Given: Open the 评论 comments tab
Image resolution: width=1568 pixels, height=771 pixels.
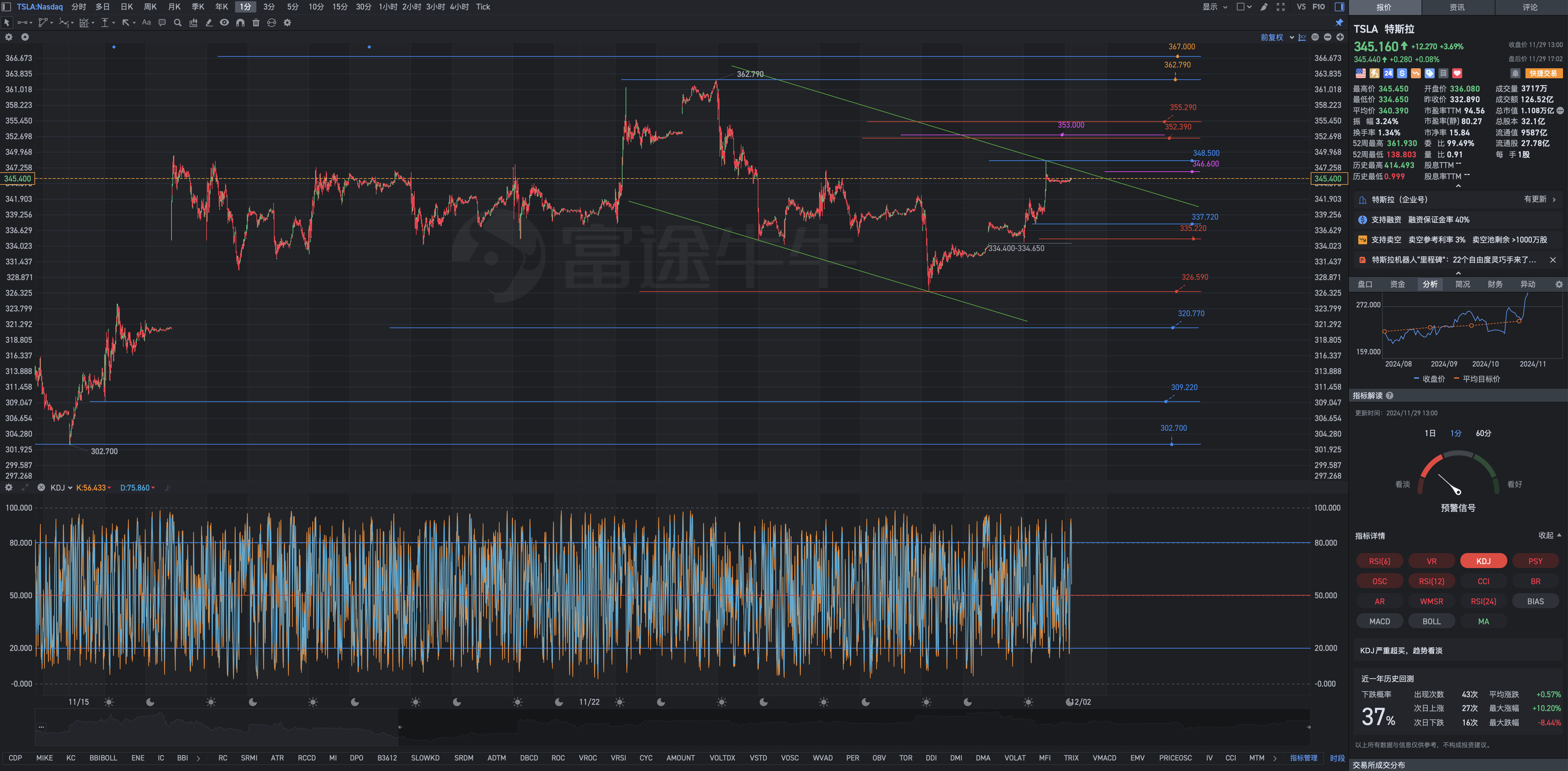Looking at the screenshot, I should point(1530,7).
